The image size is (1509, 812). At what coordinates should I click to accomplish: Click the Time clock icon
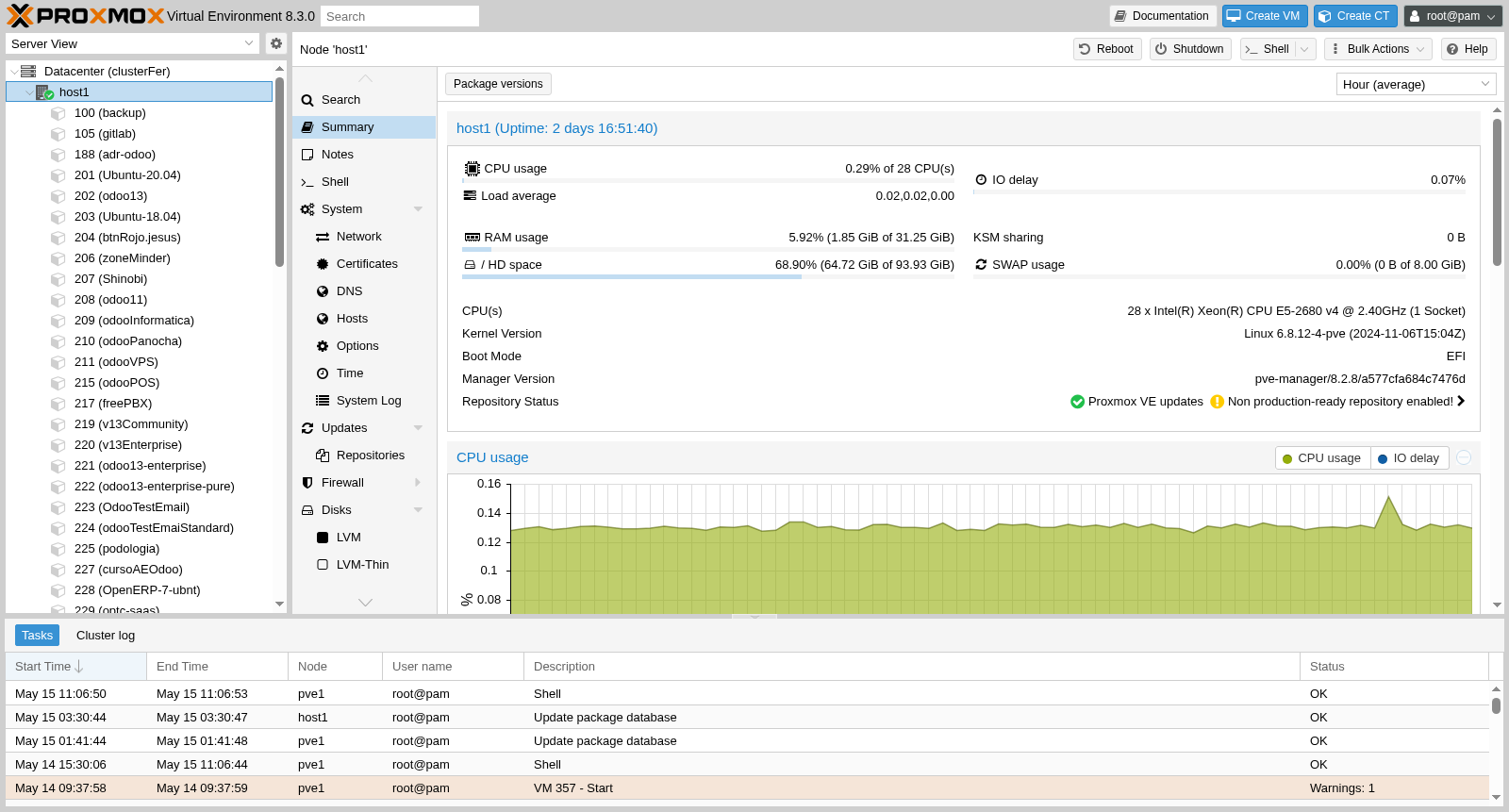pyautogui.click(x=323, y=373)
